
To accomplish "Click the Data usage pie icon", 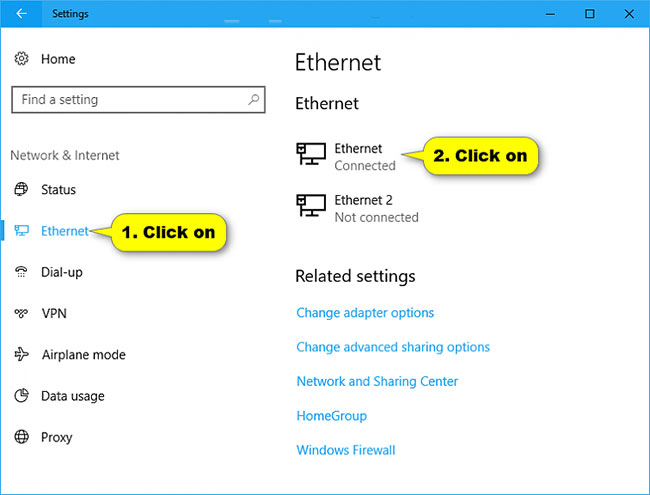I will click(21, 396).
